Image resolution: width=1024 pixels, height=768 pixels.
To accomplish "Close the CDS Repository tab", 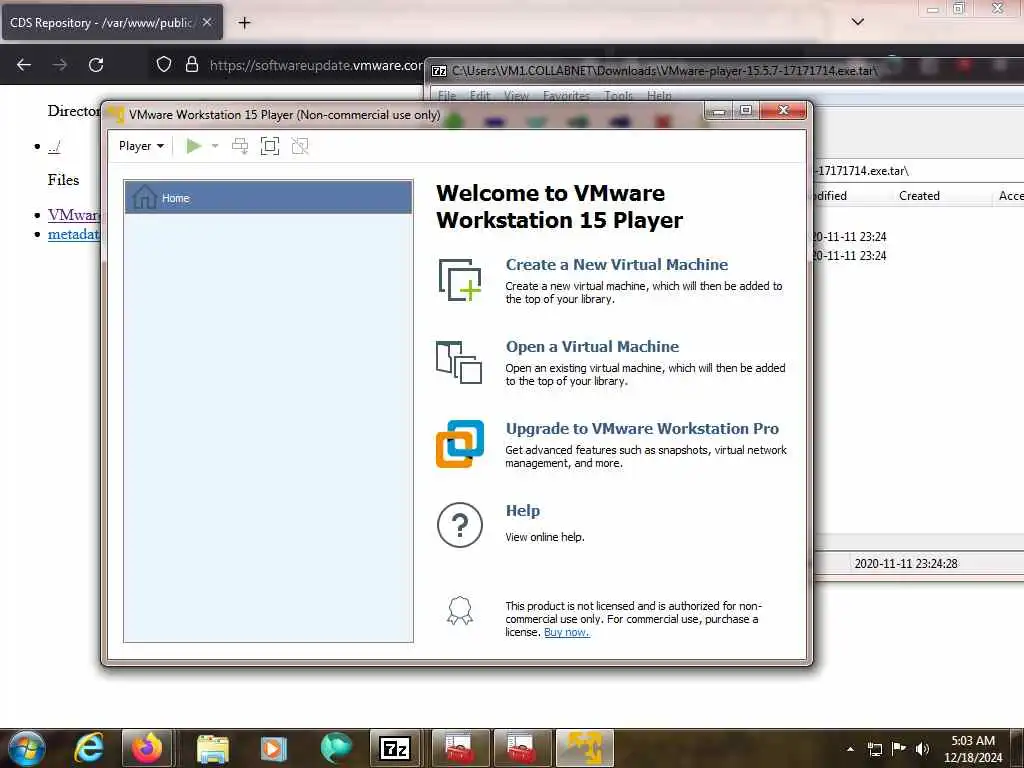I will click(x=207, y=22).
